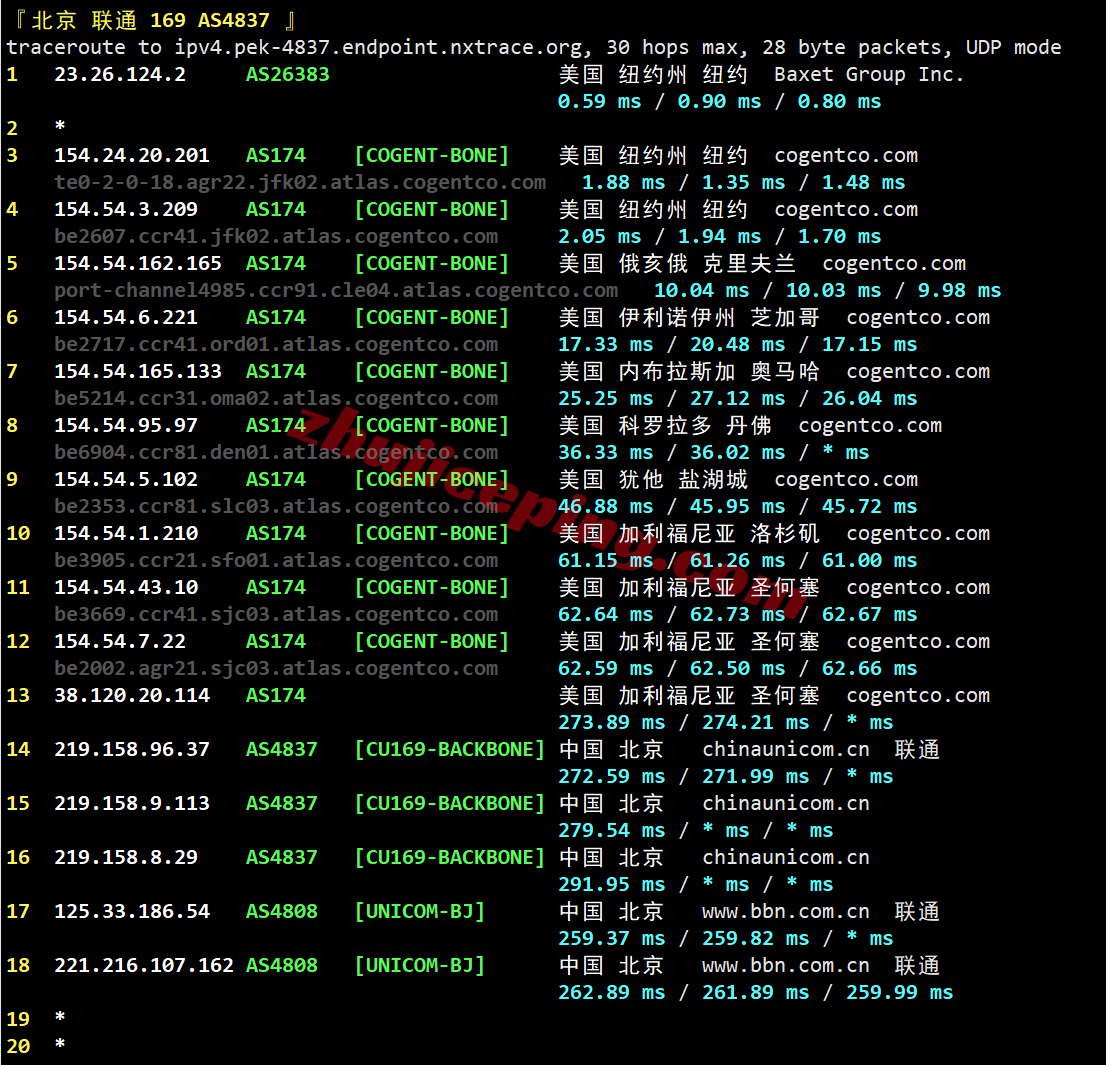Click latency value 262.89 ms

612,992
